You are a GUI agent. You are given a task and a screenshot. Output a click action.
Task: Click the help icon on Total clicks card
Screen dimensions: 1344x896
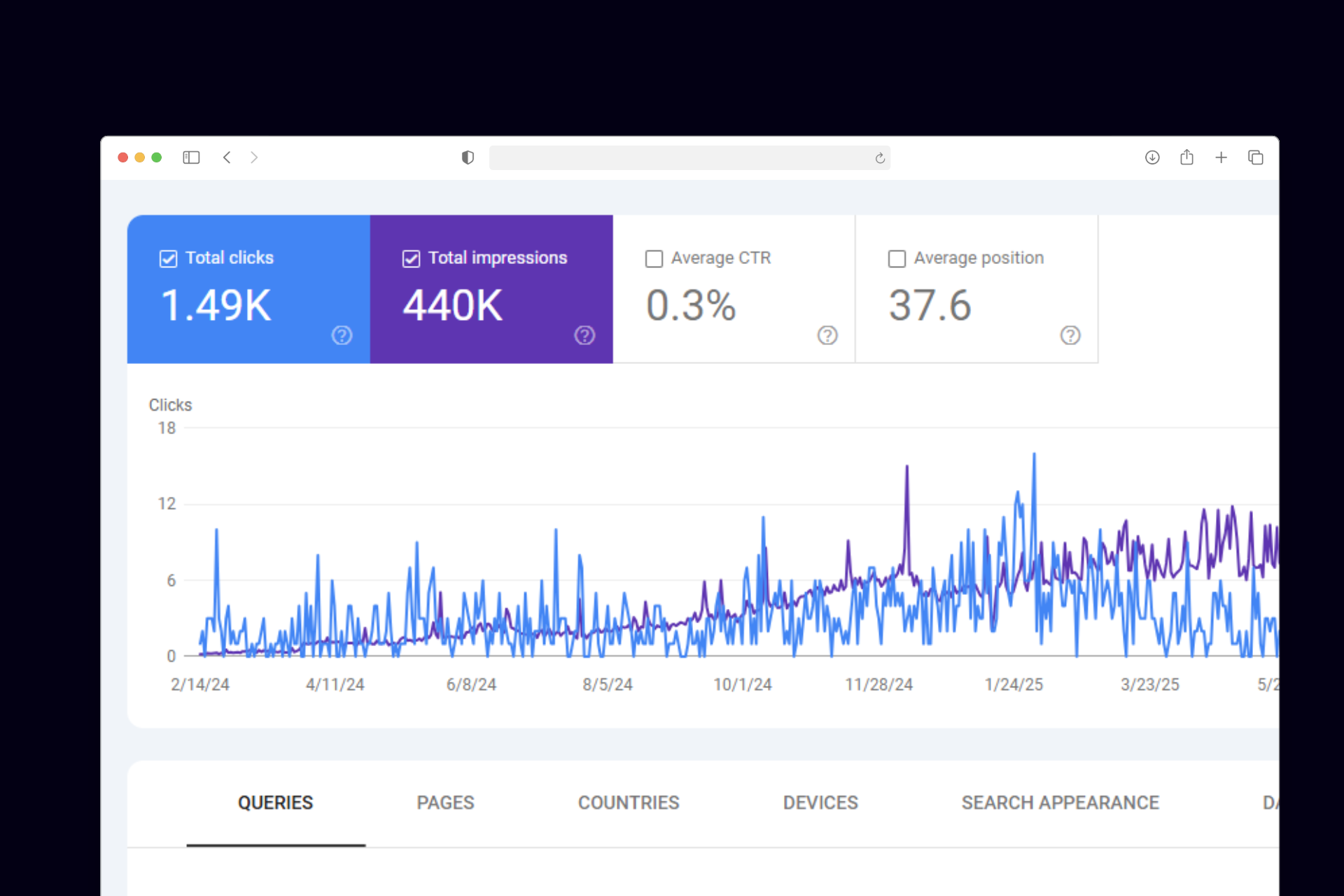tap(342, 335)
